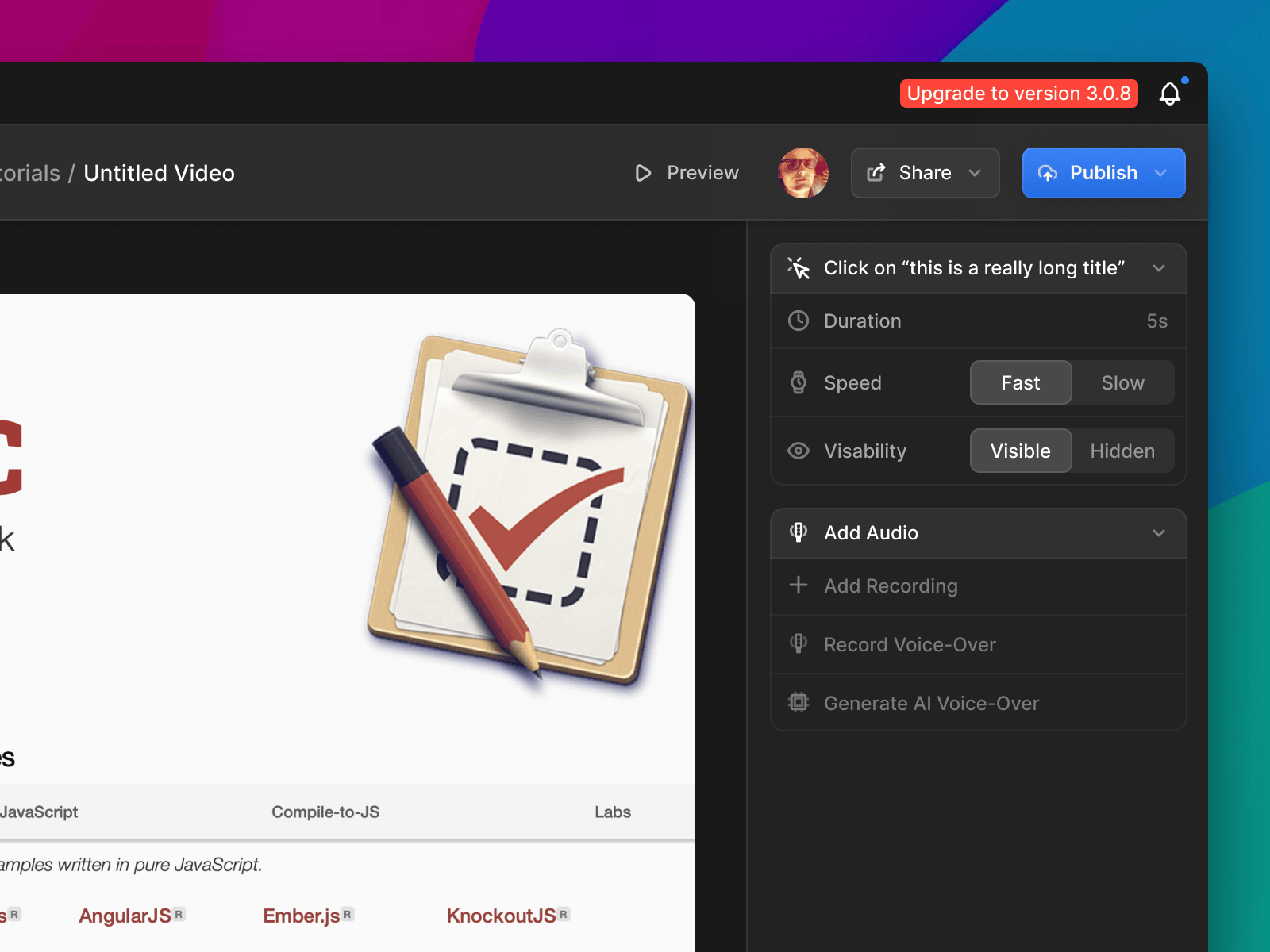Open the user profile avatar

click(803, 173)
